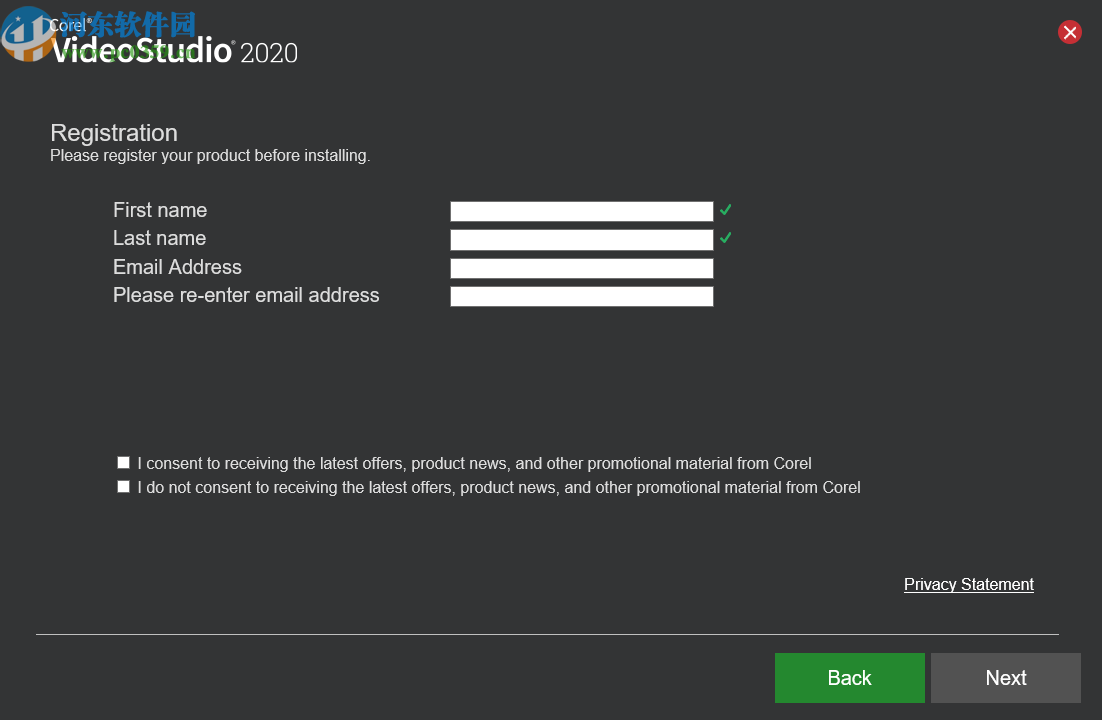Click the Email Address label text
The height and width of the screenshot is (720, 1102).
click(177, 267)
